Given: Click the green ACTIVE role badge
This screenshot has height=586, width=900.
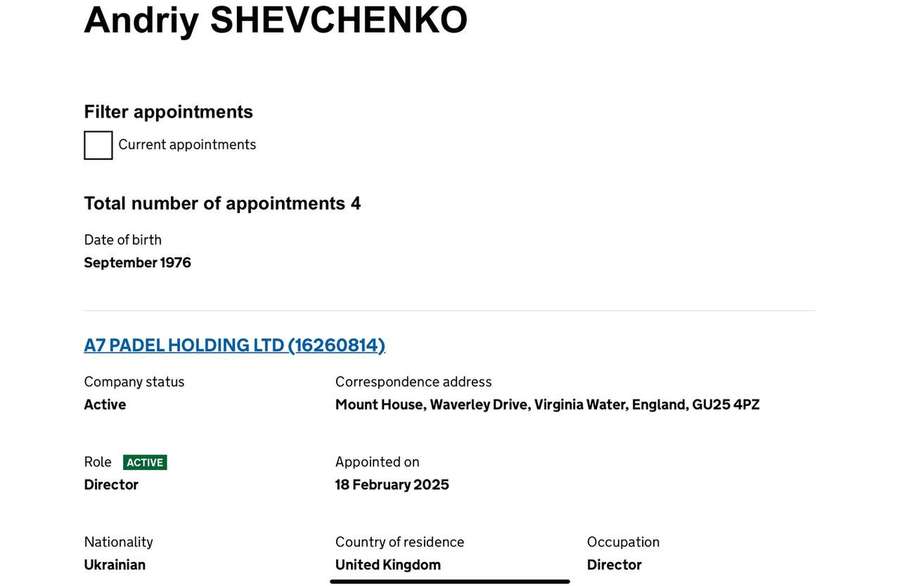Looking at the screenshot, I should coord(145,463).
